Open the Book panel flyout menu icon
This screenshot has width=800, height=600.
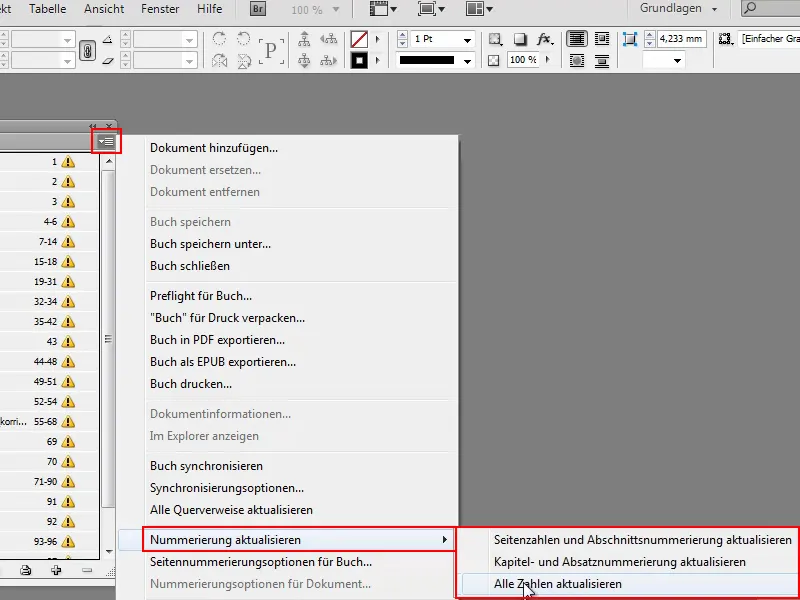click(x=107, y=141)
